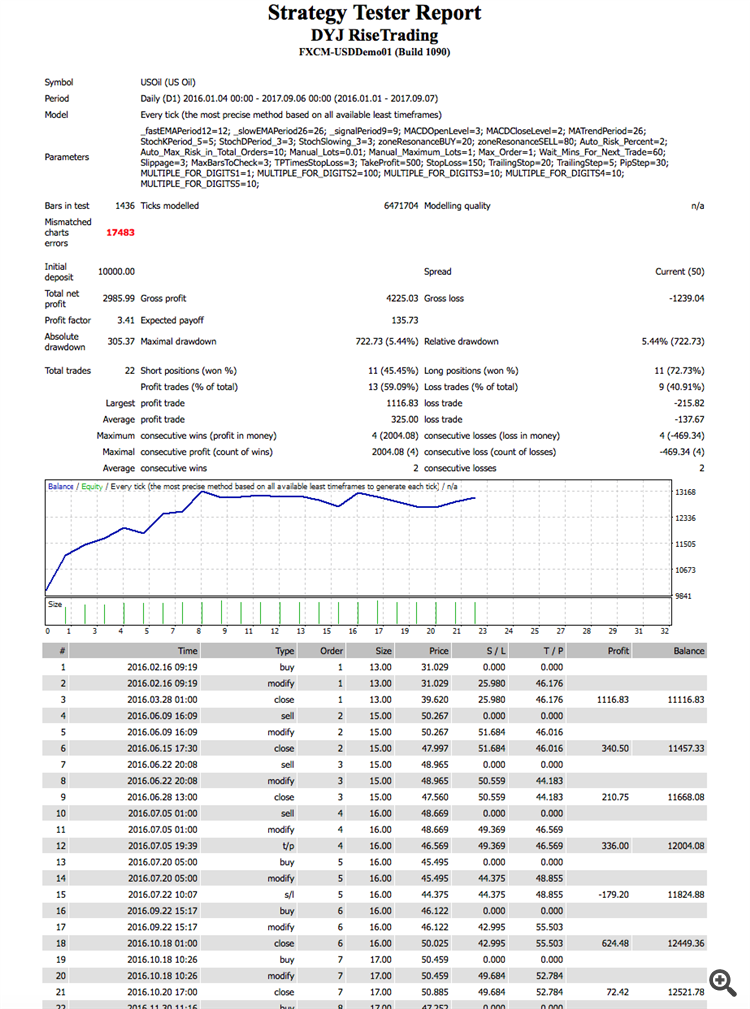Click profit 72.42 in row 21

[617, 992]
